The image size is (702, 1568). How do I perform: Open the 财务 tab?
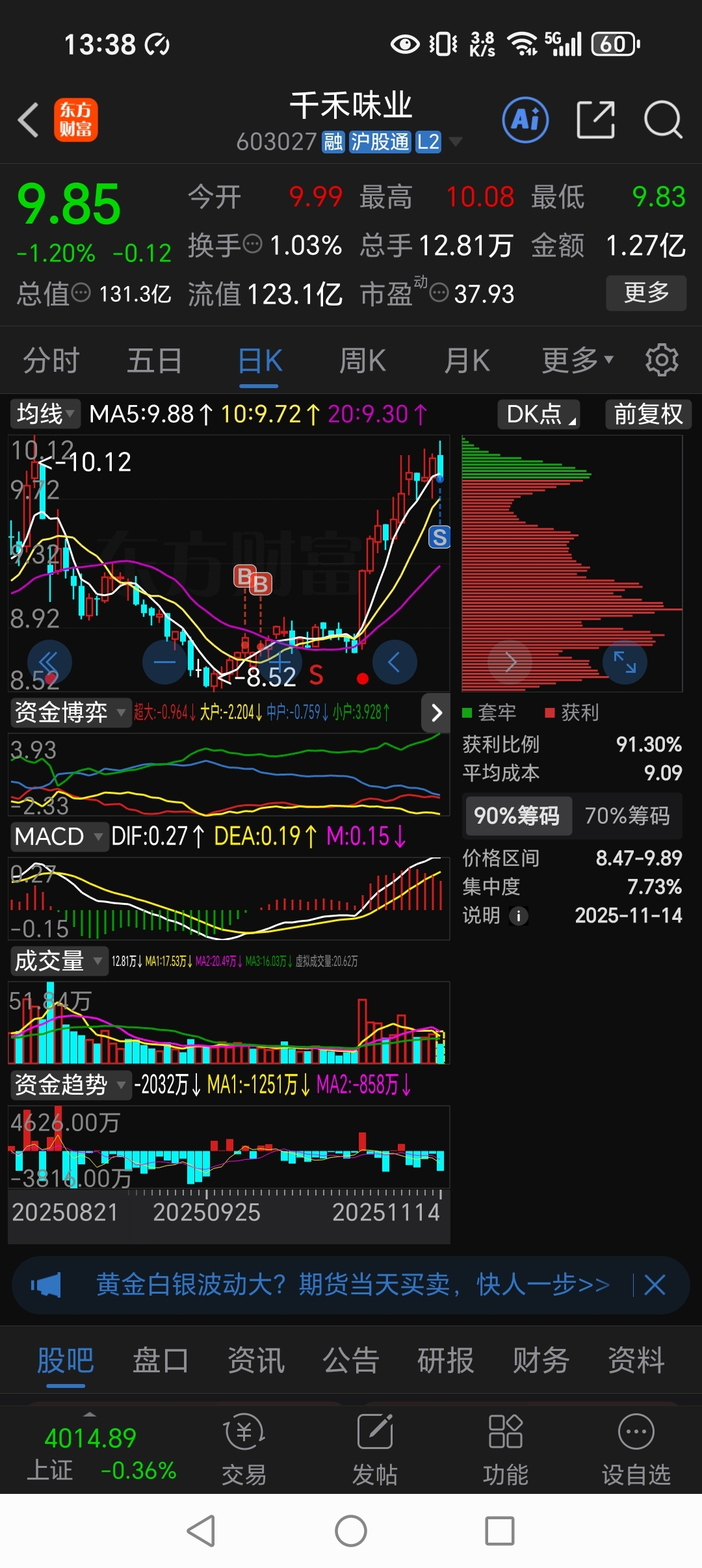tap(541, 1360)
